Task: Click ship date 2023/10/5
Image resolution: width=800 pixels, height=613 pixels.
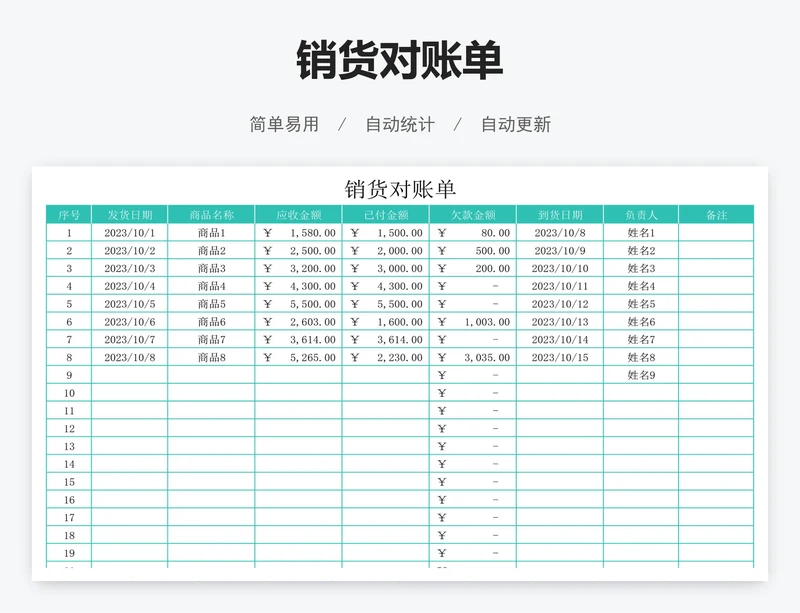Action: [130, 304]
